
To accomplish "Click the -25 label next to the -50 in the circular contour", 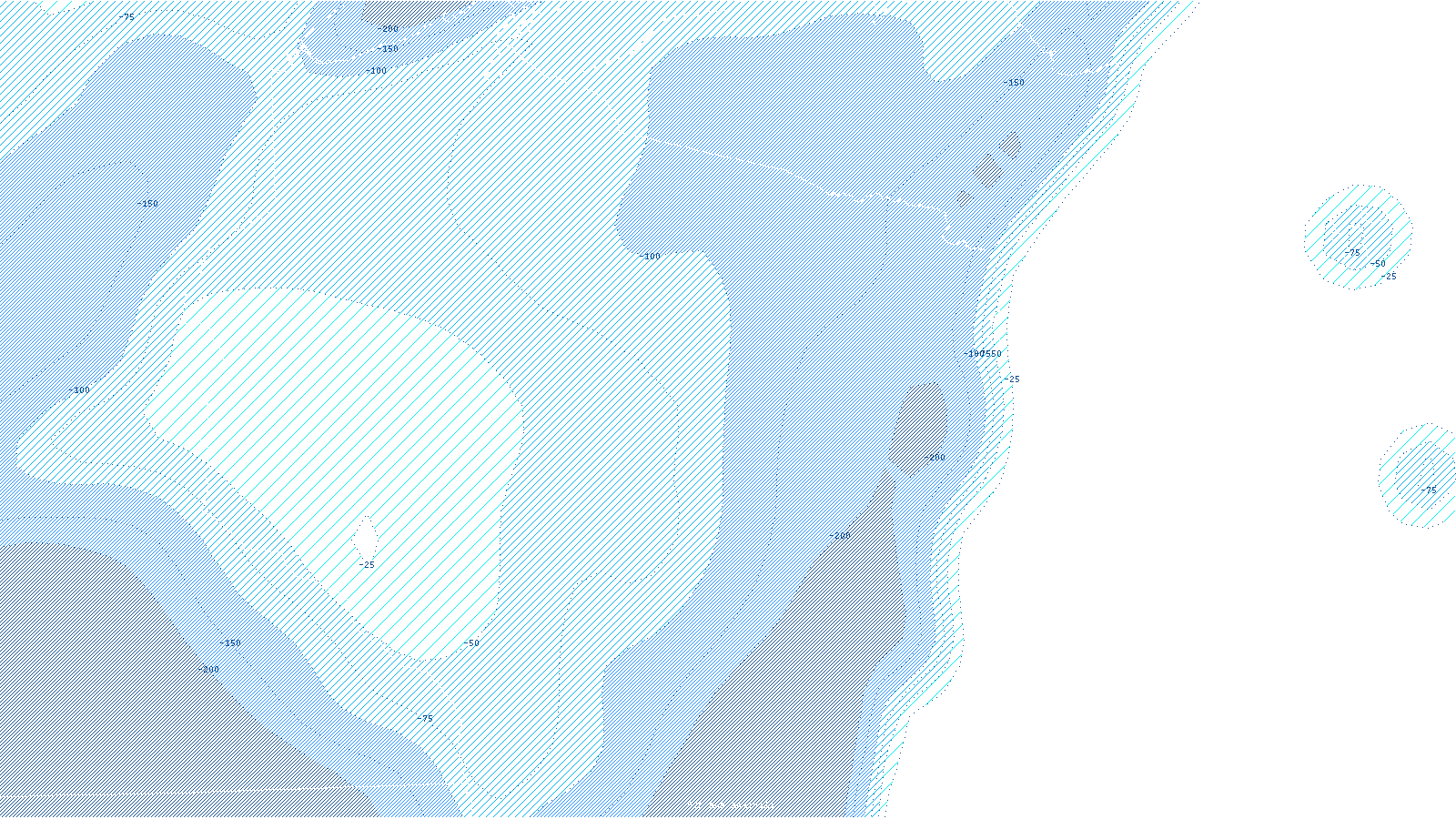I will [1389, 277].
